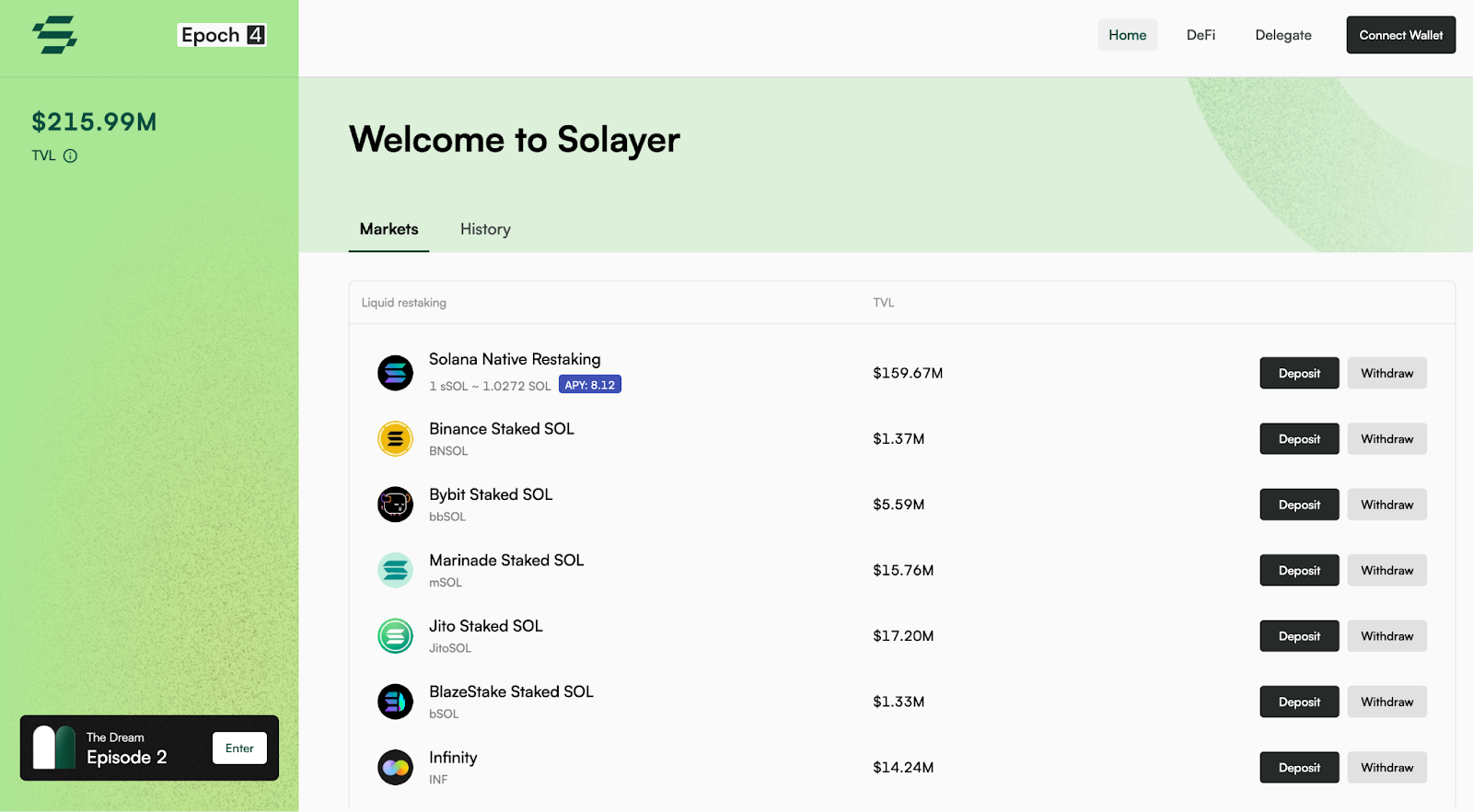This screenshot has width=1473, height=812.
Task: Open the DeFi nav item
Action: tap(1200, 35)
